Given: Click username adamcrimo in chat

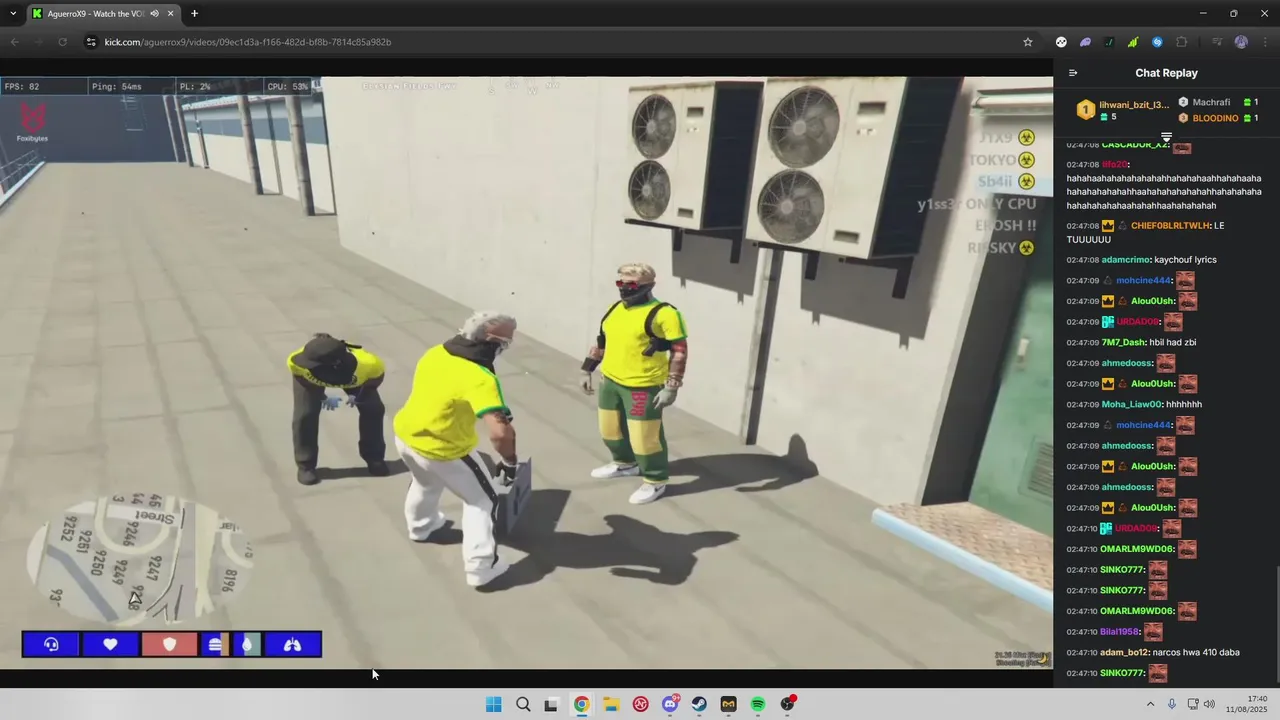Looking at the screenshot, I should tap(1124, 260).
